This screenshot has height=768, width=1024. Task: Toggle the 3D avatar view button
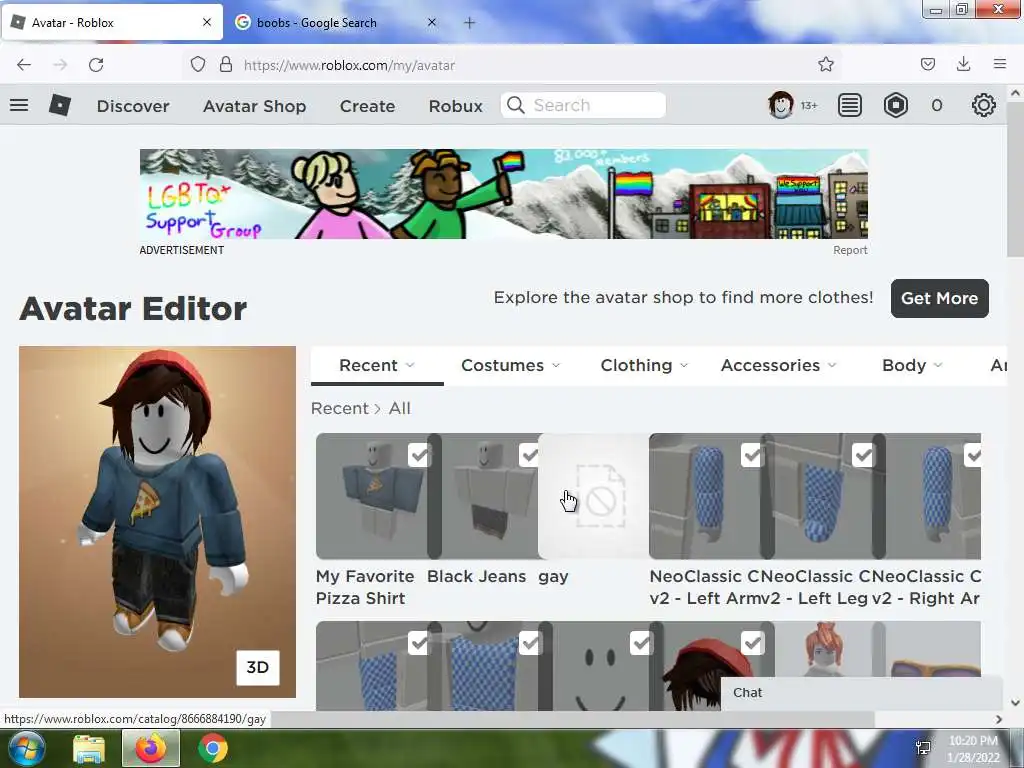(x=257, y=667)
